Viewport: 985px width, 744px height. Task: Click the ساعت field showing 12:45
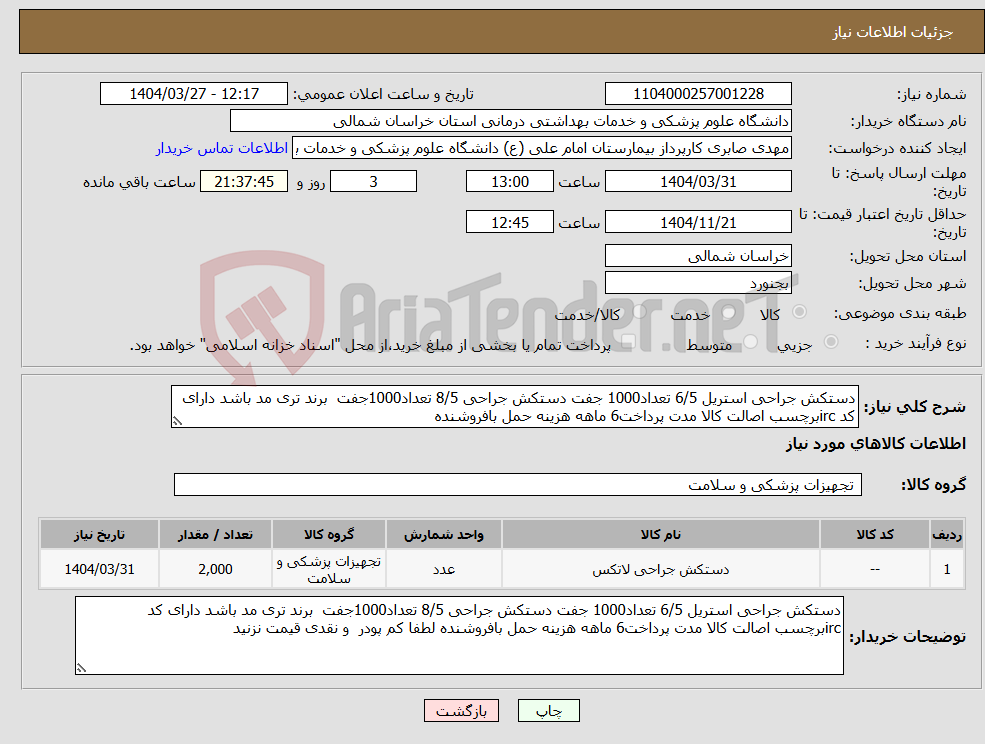(x=510, y=221)
